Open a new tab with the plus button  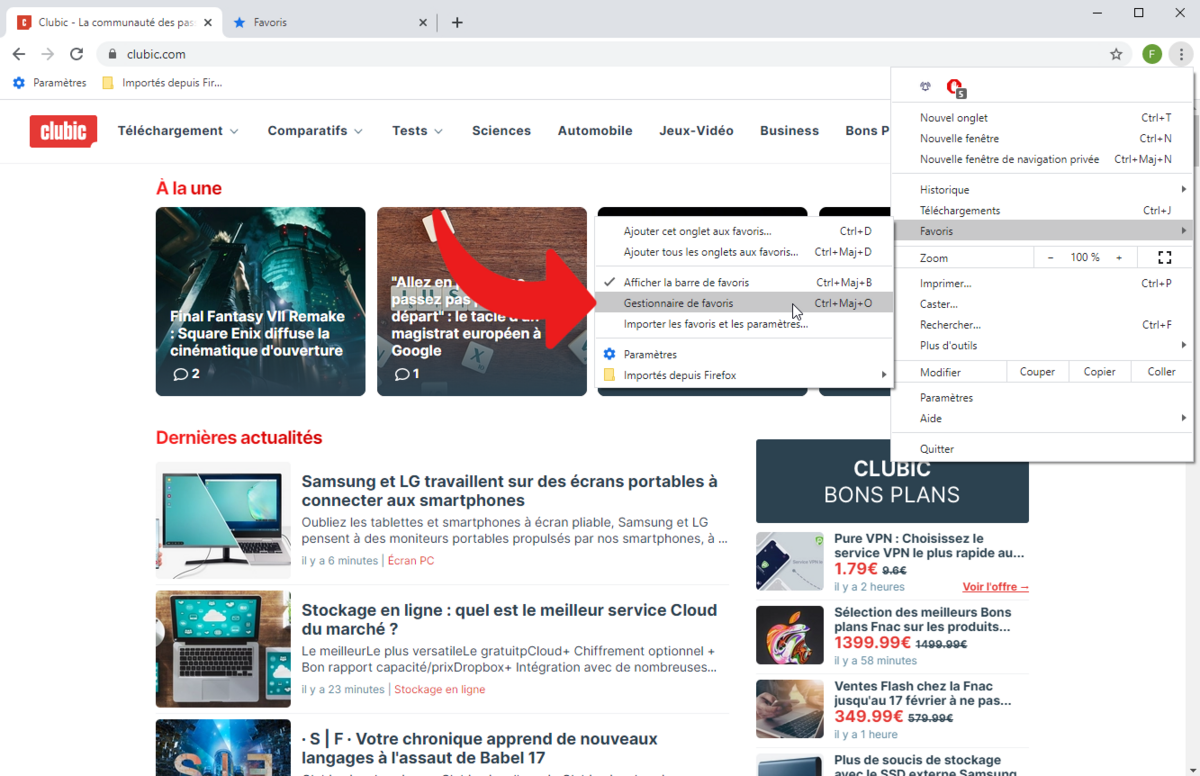(457, 22)
